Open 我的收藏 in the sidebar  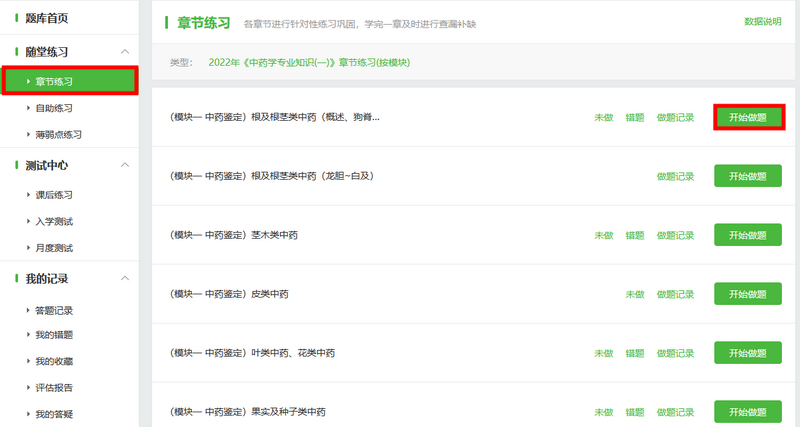53,361
